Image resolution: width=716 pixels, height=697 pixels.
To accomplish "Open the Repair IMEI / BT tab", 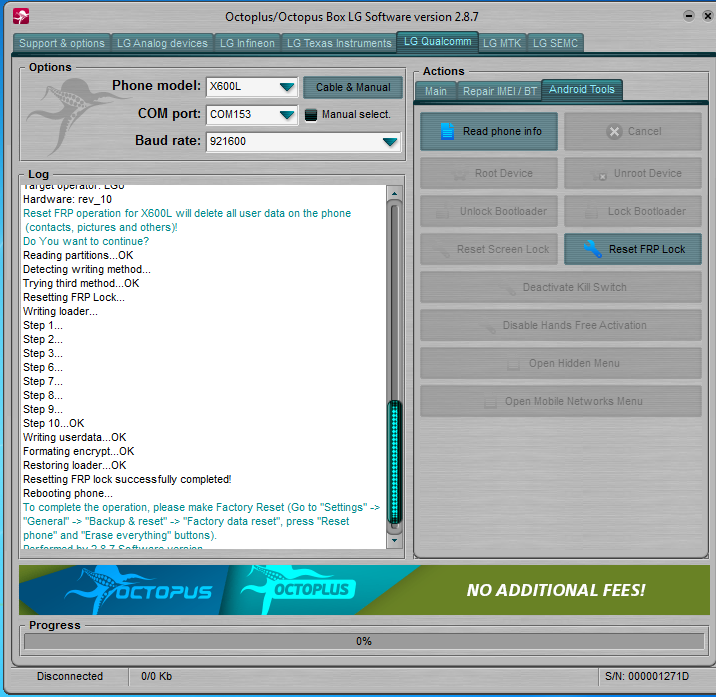I will coord(500,91).
